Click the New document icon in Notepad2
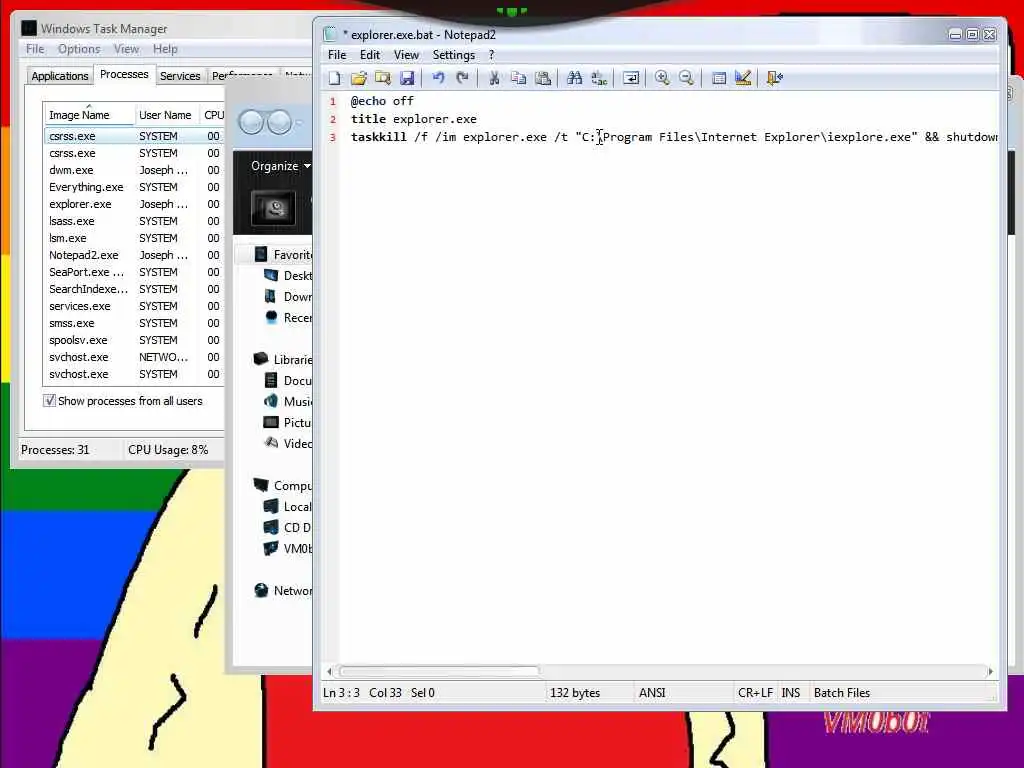The height and width of the screenshot is (768, 1024). tap(335, 78)
